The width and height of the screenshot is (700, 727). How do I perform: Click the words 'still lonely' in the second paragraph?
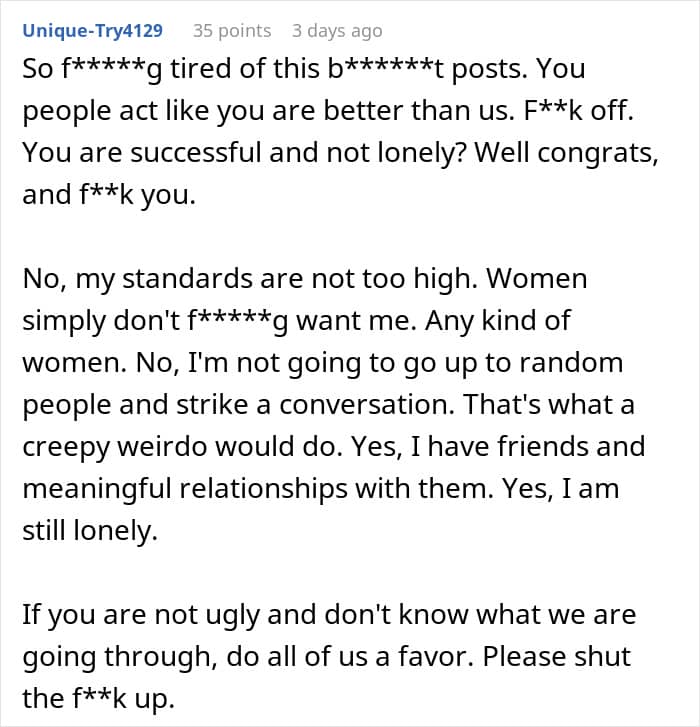pyautogui.click(x=90, y=531)
